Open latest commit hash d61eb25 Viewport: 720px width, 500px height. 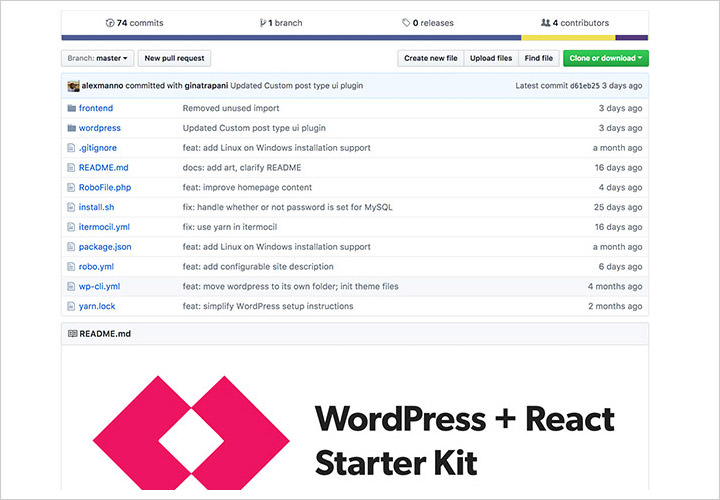(x=585, y=86)
